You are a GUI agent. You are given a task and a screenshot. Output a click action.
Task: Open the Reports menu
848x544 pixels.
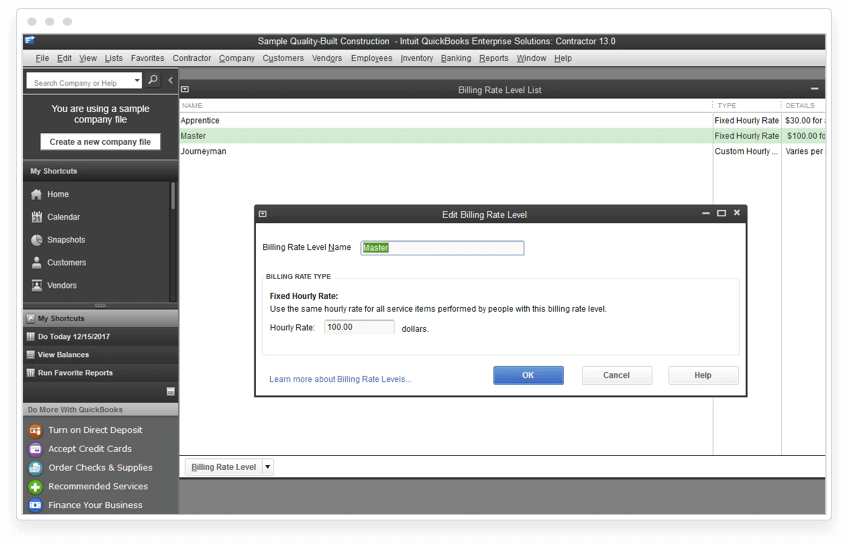point(494,58)
